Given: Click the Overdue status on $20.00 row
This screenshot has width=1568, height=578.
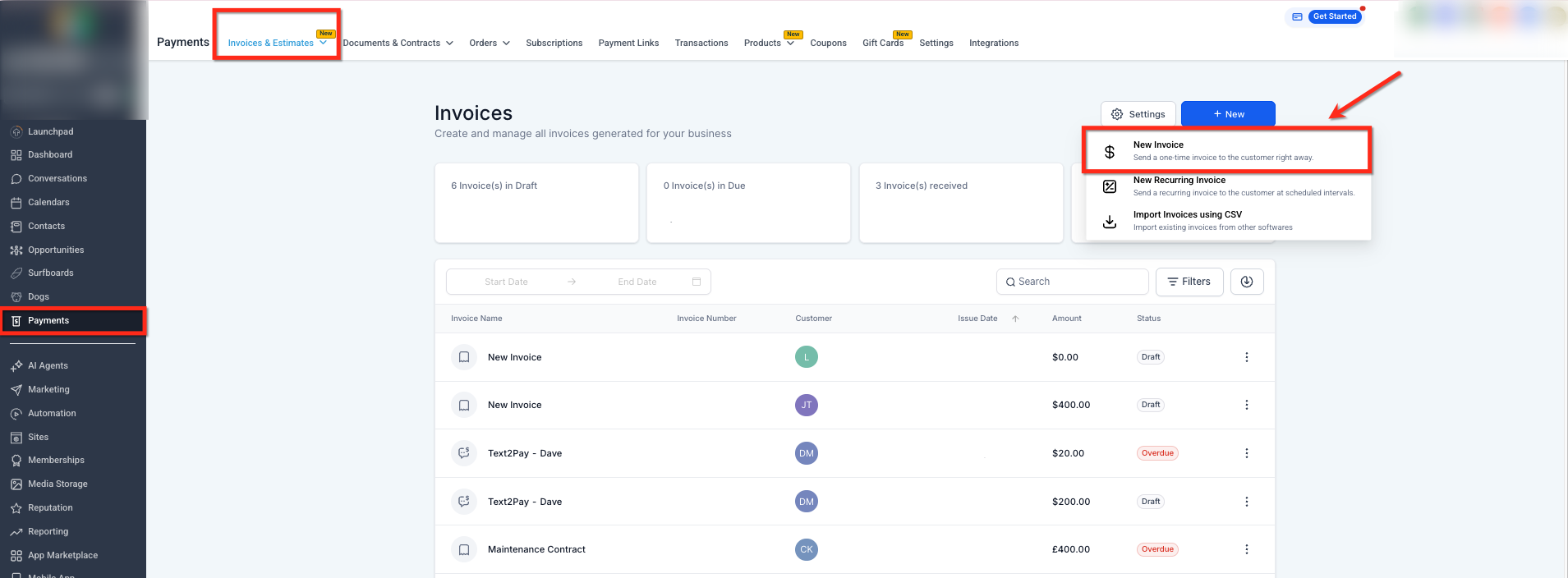Looking at the screenshot, I should [1157, 453].
